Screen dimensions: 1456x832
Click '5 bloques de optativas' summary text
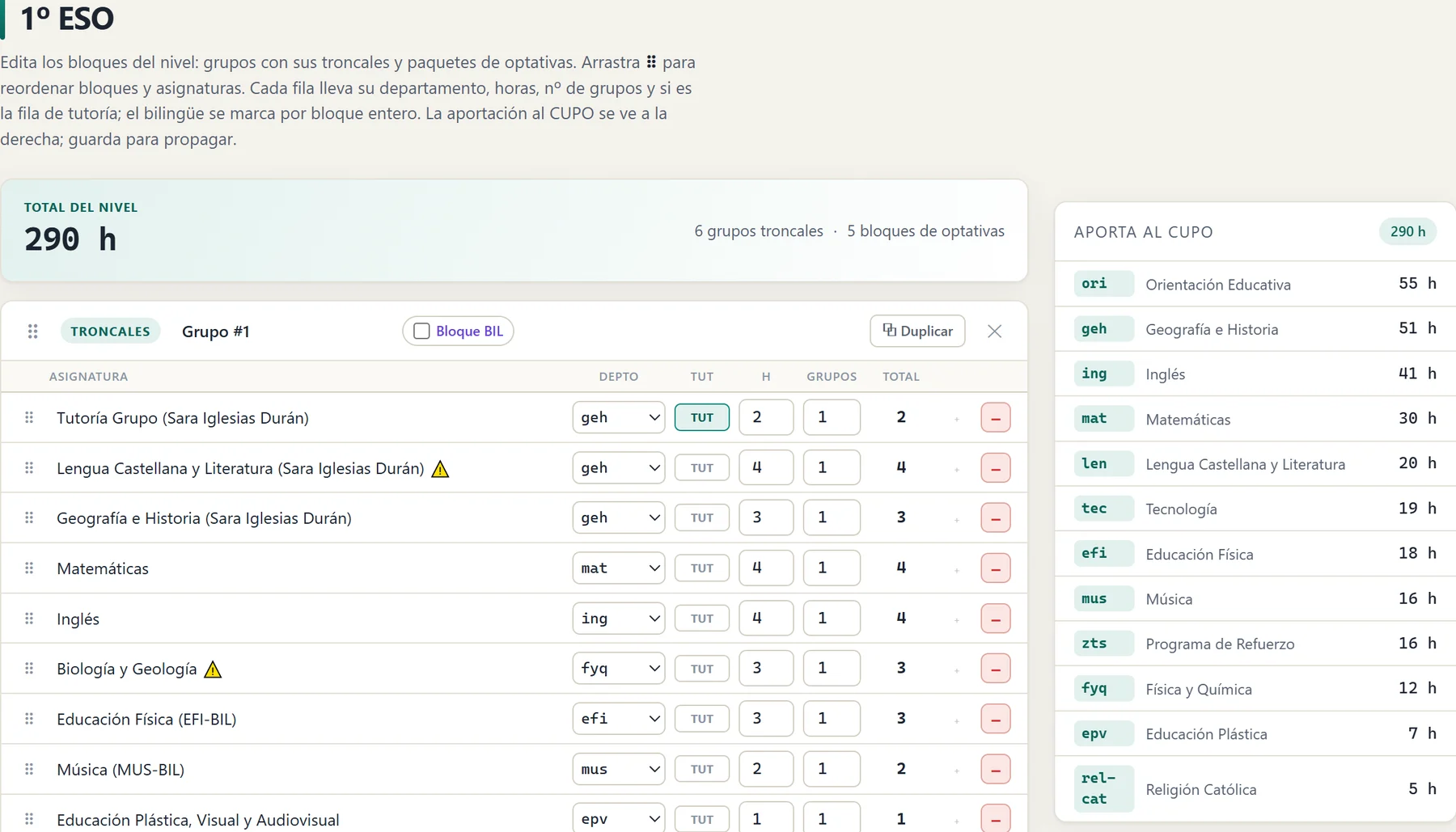925,231
